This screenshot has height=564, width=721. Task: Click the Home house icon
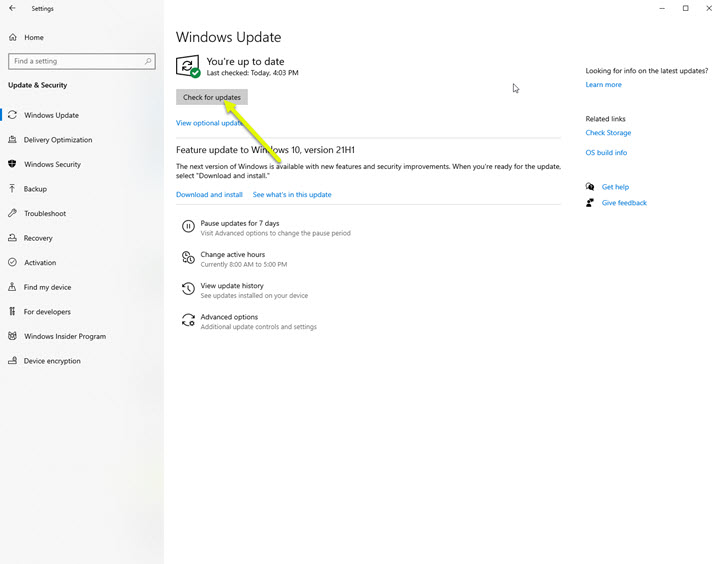point(13,37)
